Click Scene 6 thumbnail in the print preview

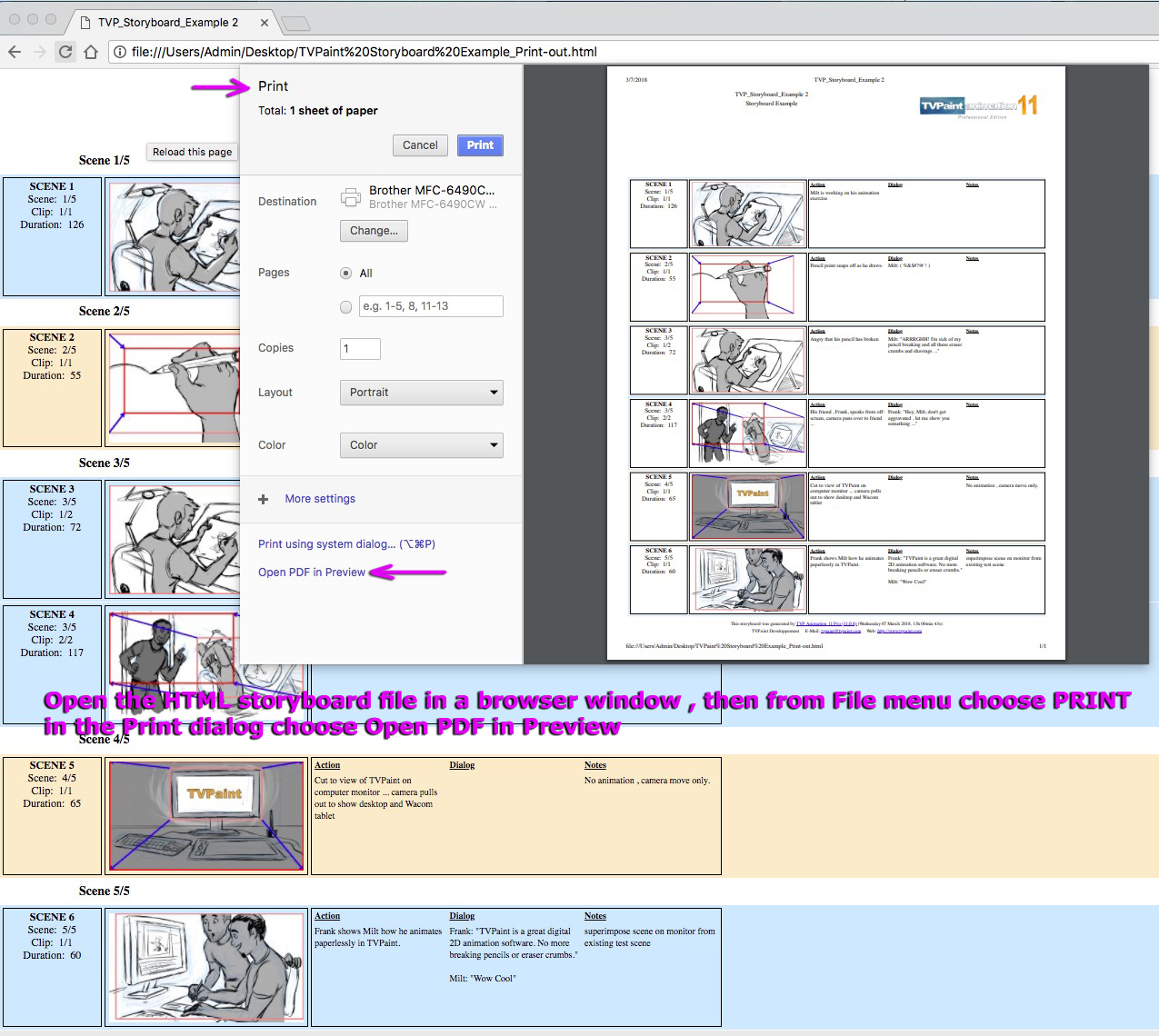[x=748, y=579]
